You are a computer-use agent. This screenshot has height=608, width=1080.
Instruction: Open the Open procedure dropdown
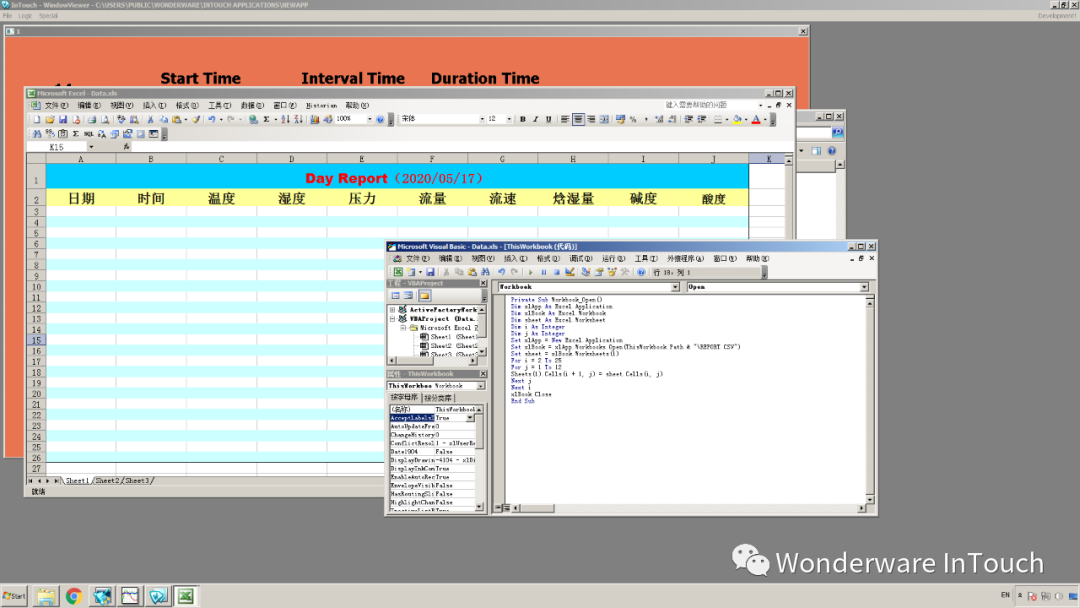(x=864, y=286)
